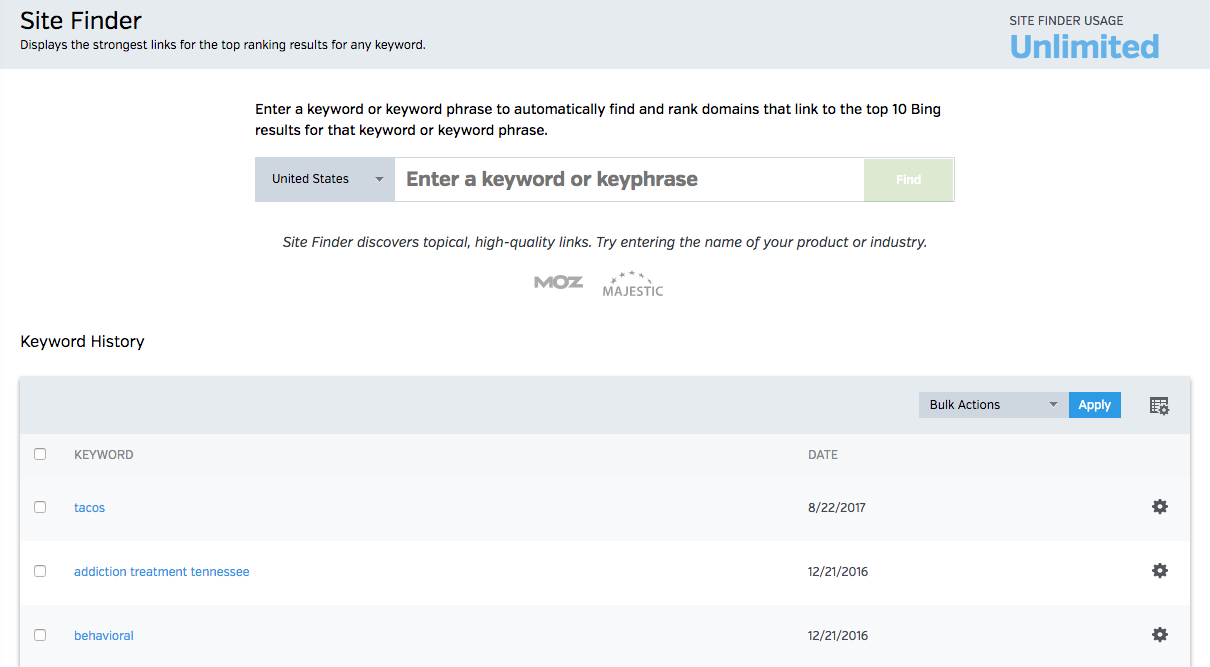Open gear menu for addiction treatment tennessee
This screenshot has height=667, width=1210.
(x=1159, y=571)
